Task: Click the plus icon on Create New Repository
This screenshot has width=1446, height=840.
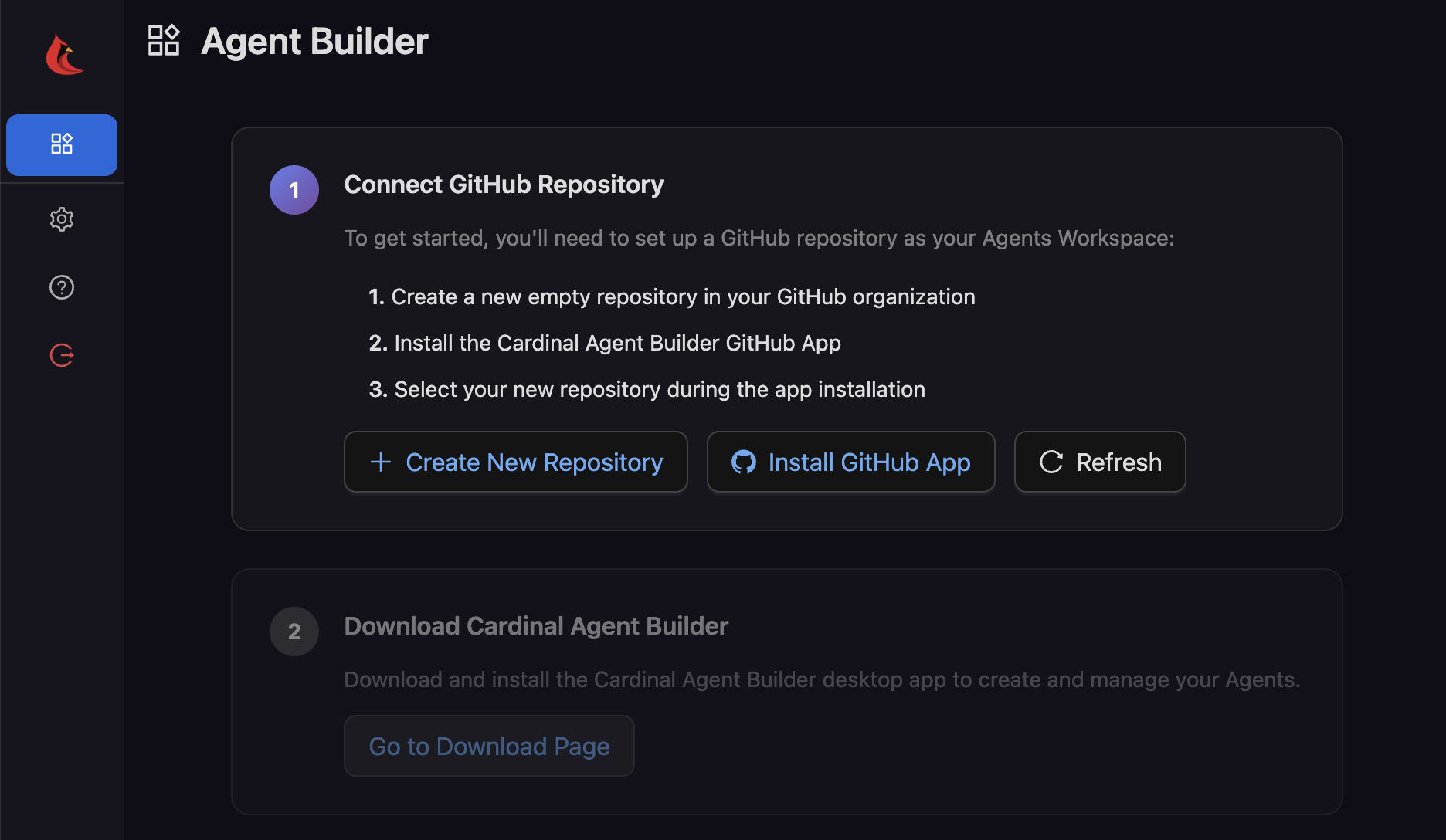Action: coord(380,462)
